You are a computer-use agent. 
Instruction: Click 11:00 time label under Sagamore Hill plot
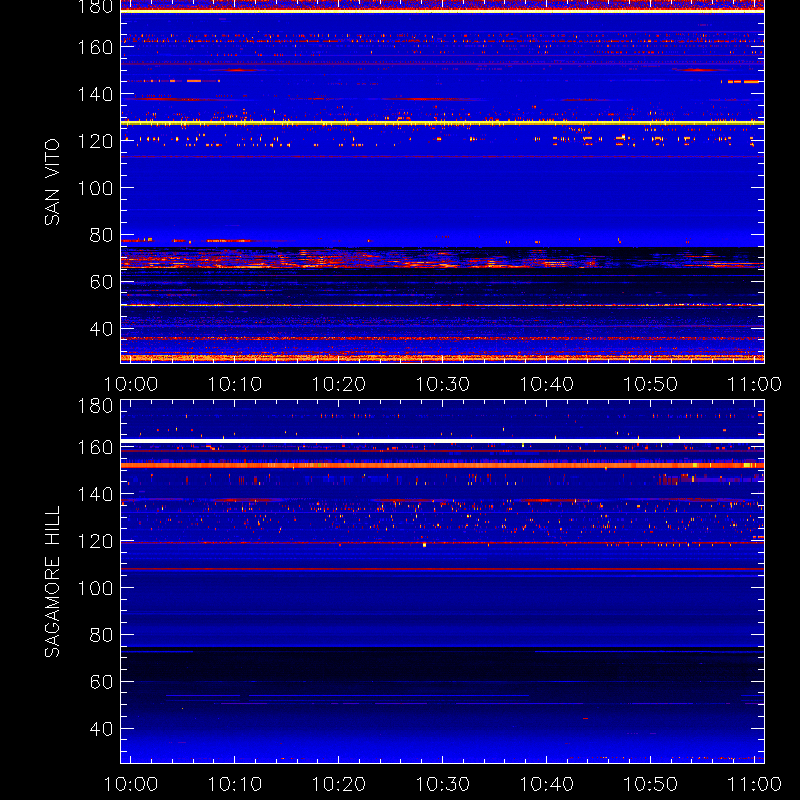pyautogui.click(x=754, y=784)
